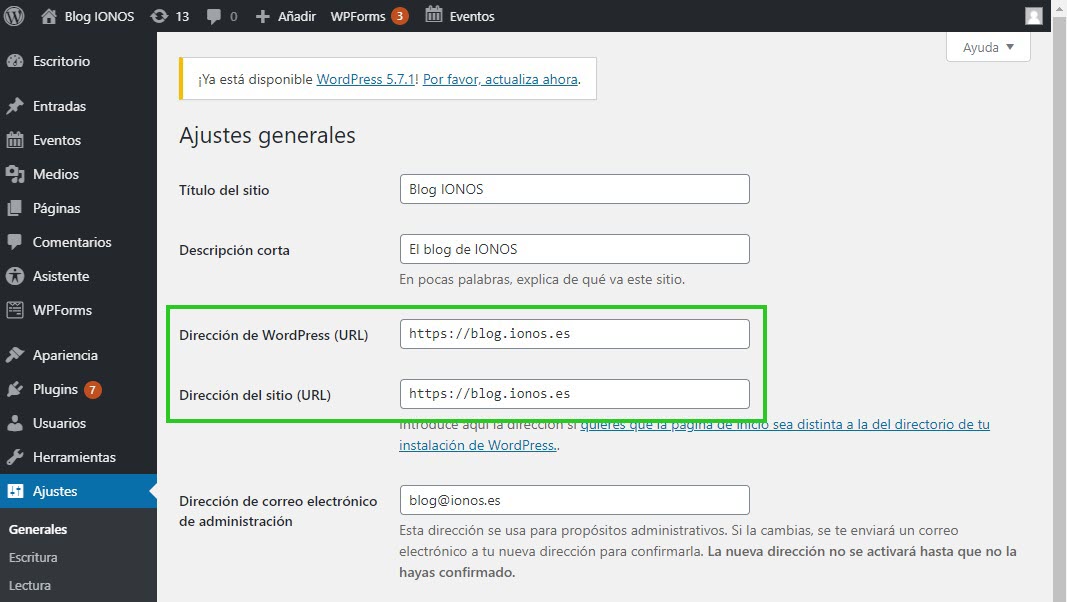Open Apariencia menu item
This screenshot has width=1067, height=602.
point(65,355)
